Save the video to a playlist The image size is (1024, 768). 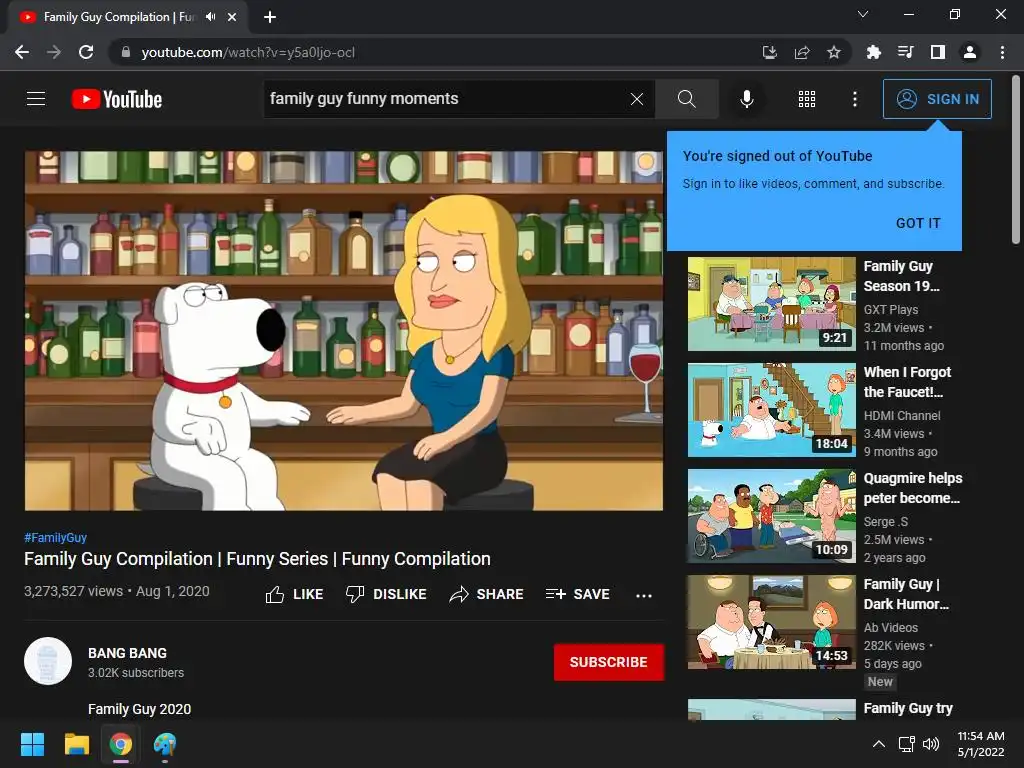point(578,594)
